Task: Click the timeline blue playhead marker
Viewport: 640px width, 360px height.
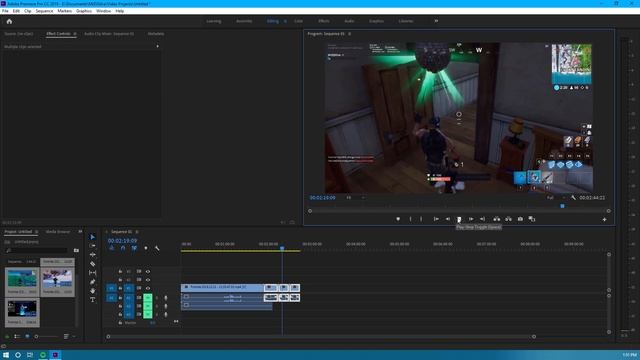Action: 282,248
